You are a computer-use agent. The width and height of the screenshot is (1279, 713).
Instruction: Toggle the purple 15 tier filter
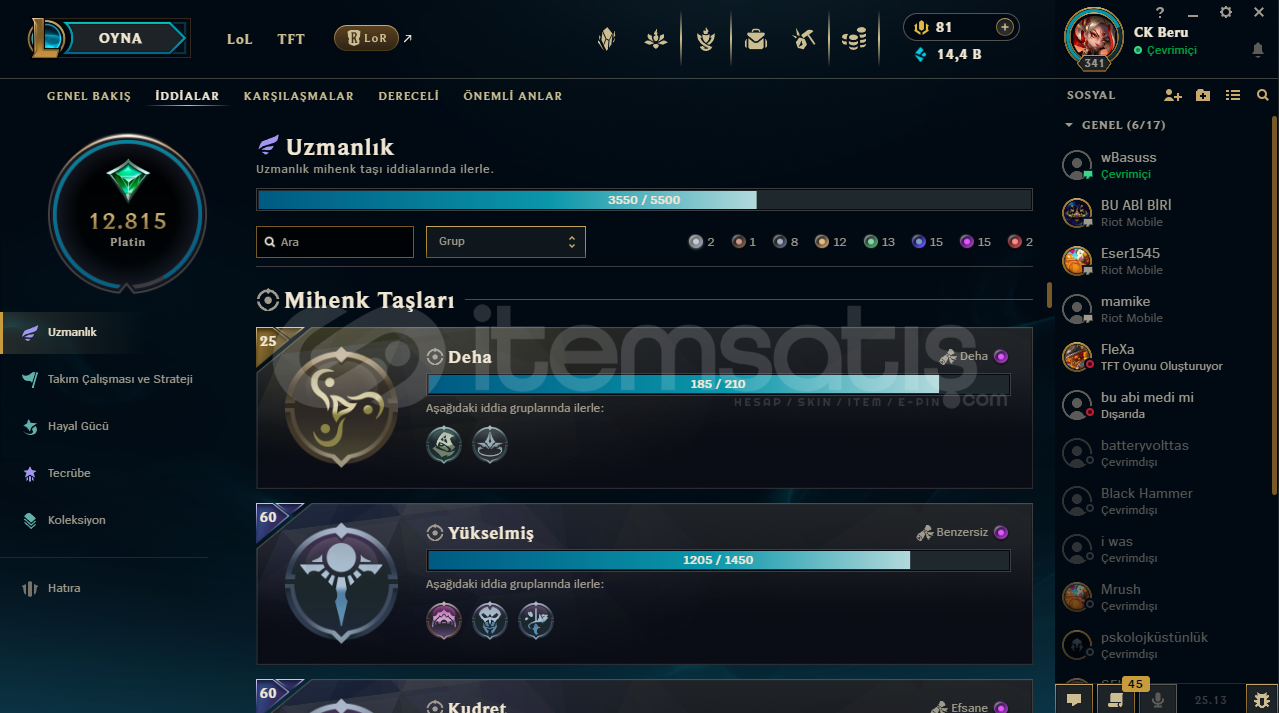(x=975, y=242)
